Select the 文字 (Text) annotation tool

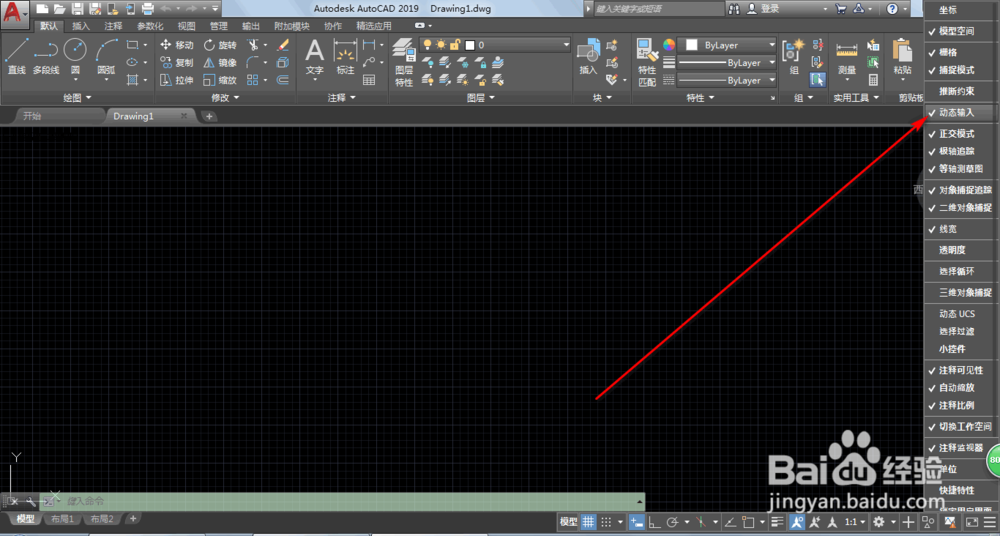coord(314,57)
